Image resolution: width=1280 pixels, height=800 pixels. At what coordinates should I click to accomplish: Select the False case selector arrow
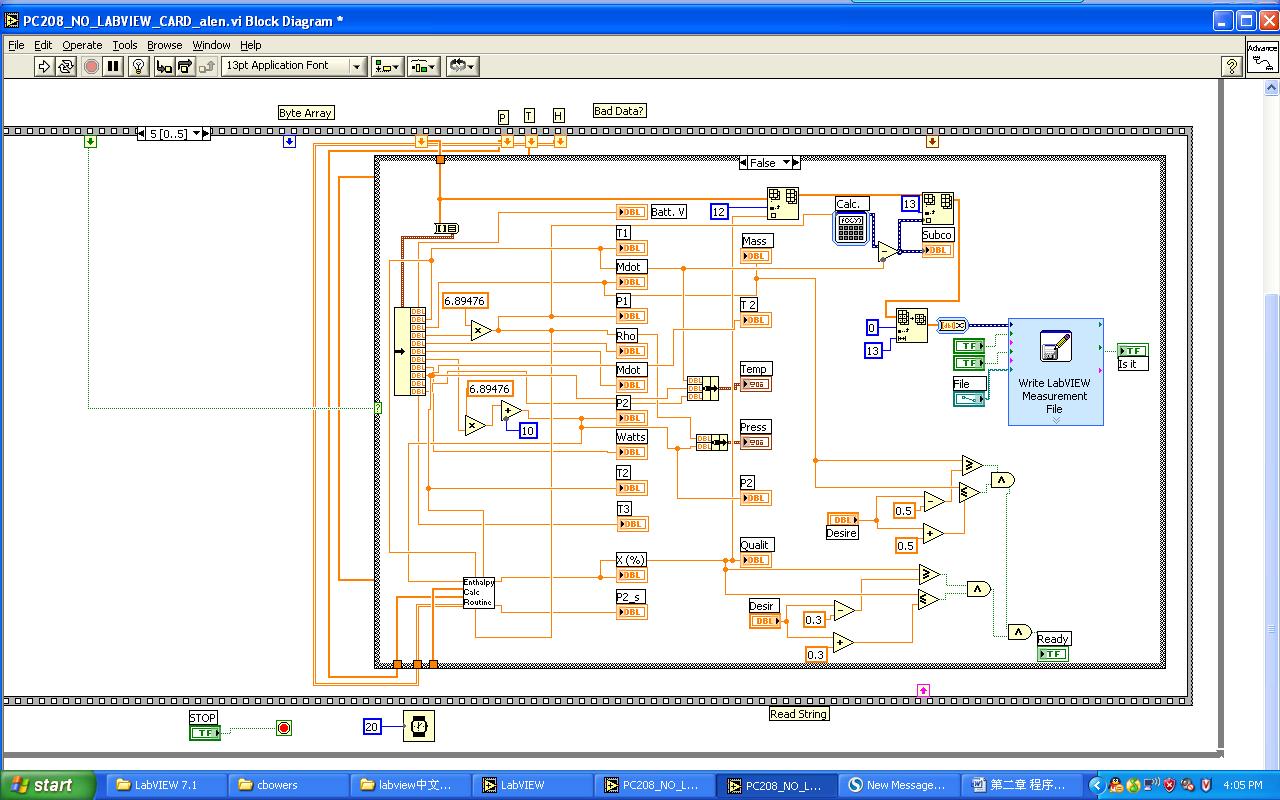(786, 163)
